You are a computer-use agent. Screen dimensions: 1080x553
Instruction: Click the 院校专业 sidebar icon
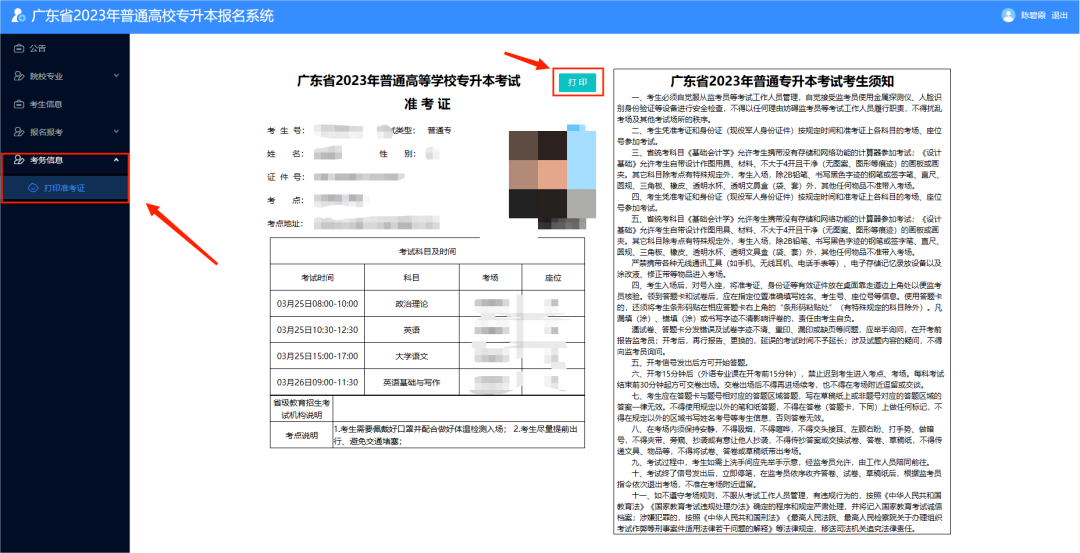click(18, 76)
